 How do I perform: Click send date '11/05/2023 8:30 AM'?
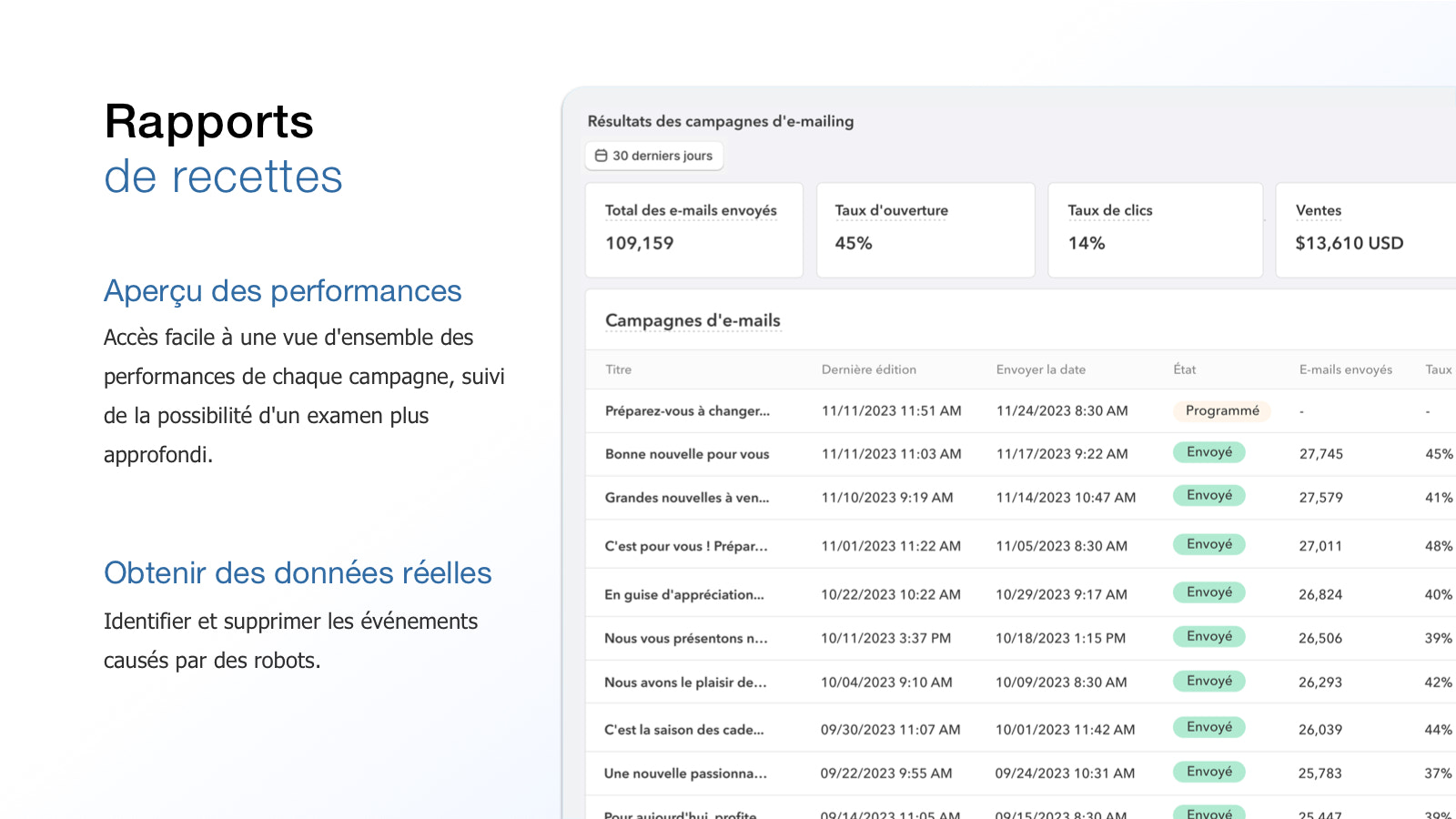[x=1061, y=546]
